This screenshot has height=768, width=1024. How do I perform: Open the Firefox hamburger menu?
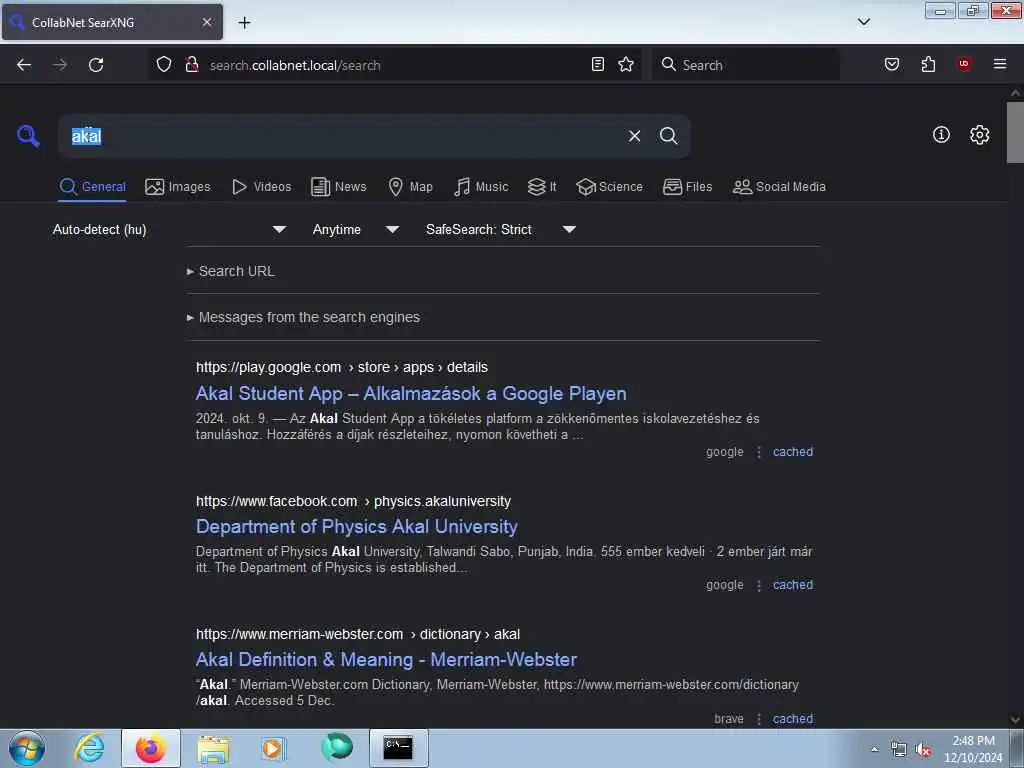[1000, 64]
